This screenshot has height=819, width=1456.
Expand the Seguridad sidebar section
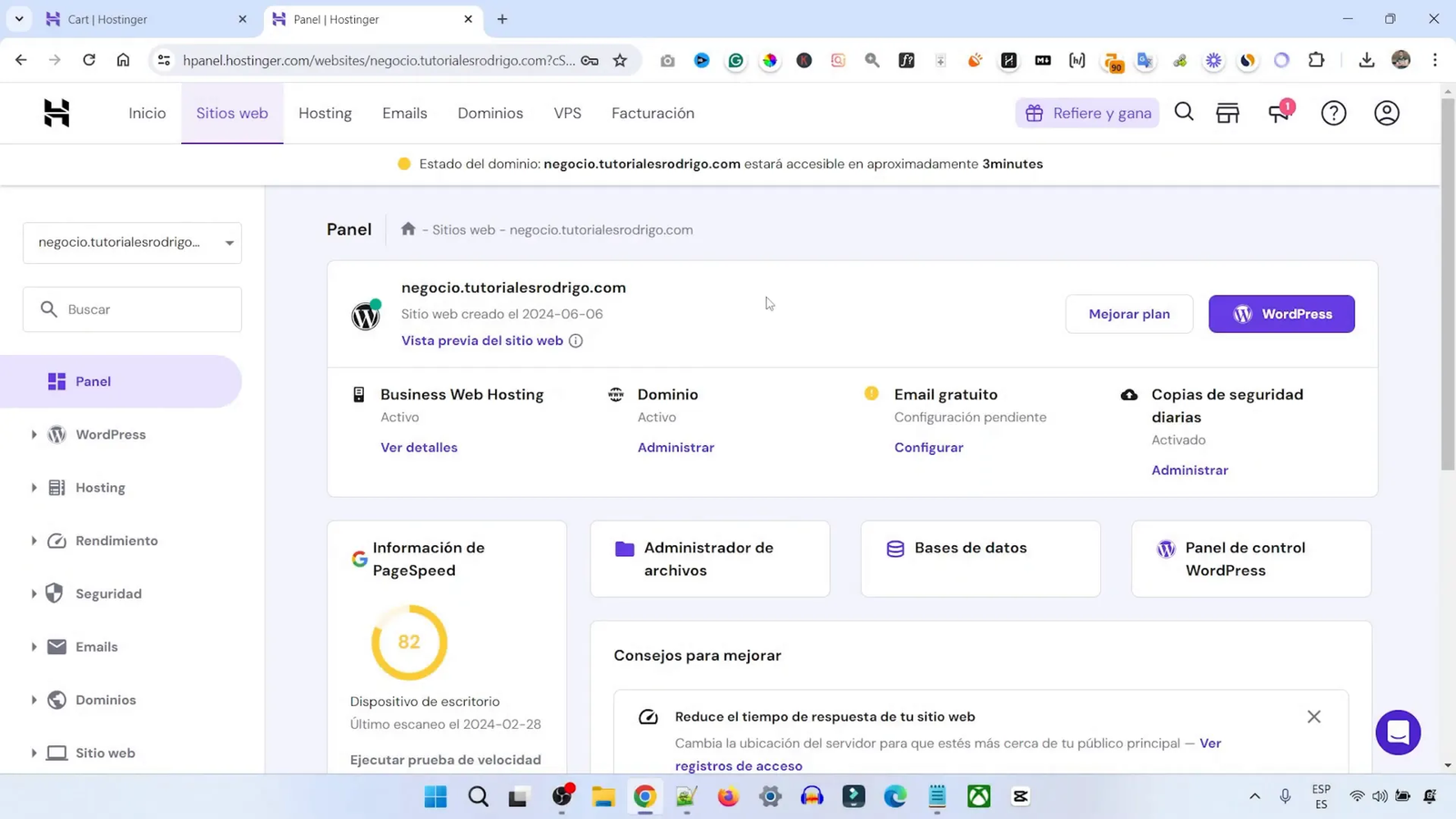[x=34, y=592]
